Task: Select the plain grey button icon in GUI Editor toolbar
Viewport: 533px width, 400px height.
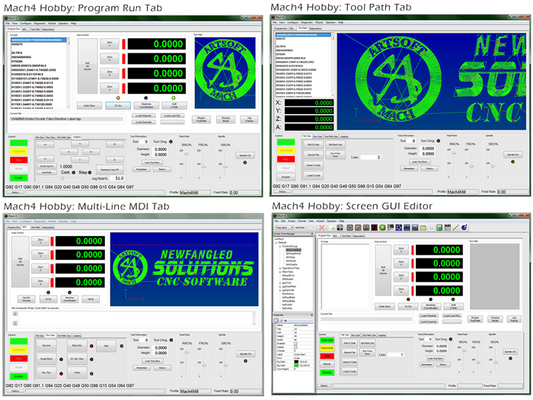Action: (x=349, y=227)
